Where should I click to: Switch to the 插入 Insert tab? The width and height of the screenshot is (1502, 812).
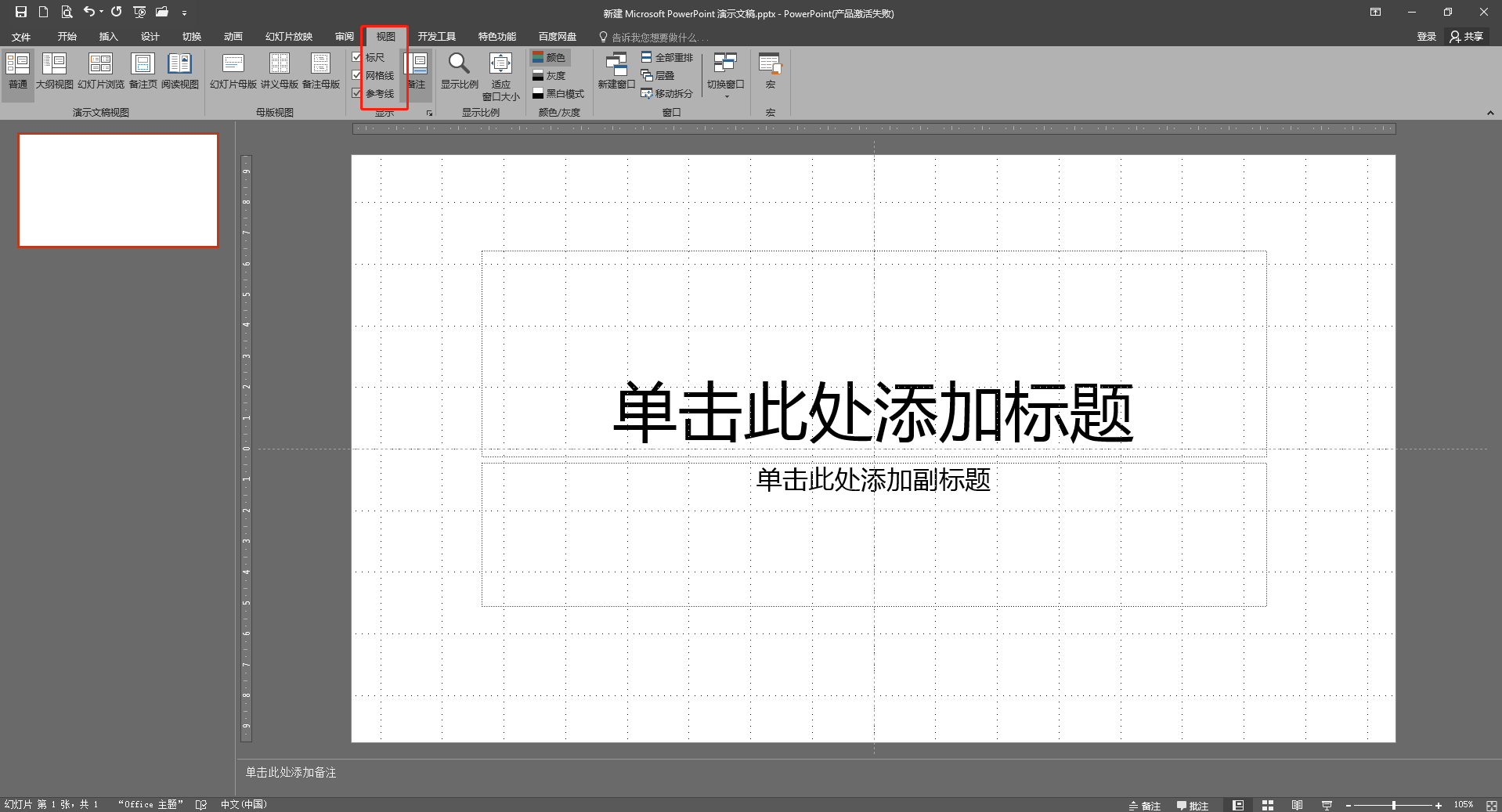tap(108, 37)
